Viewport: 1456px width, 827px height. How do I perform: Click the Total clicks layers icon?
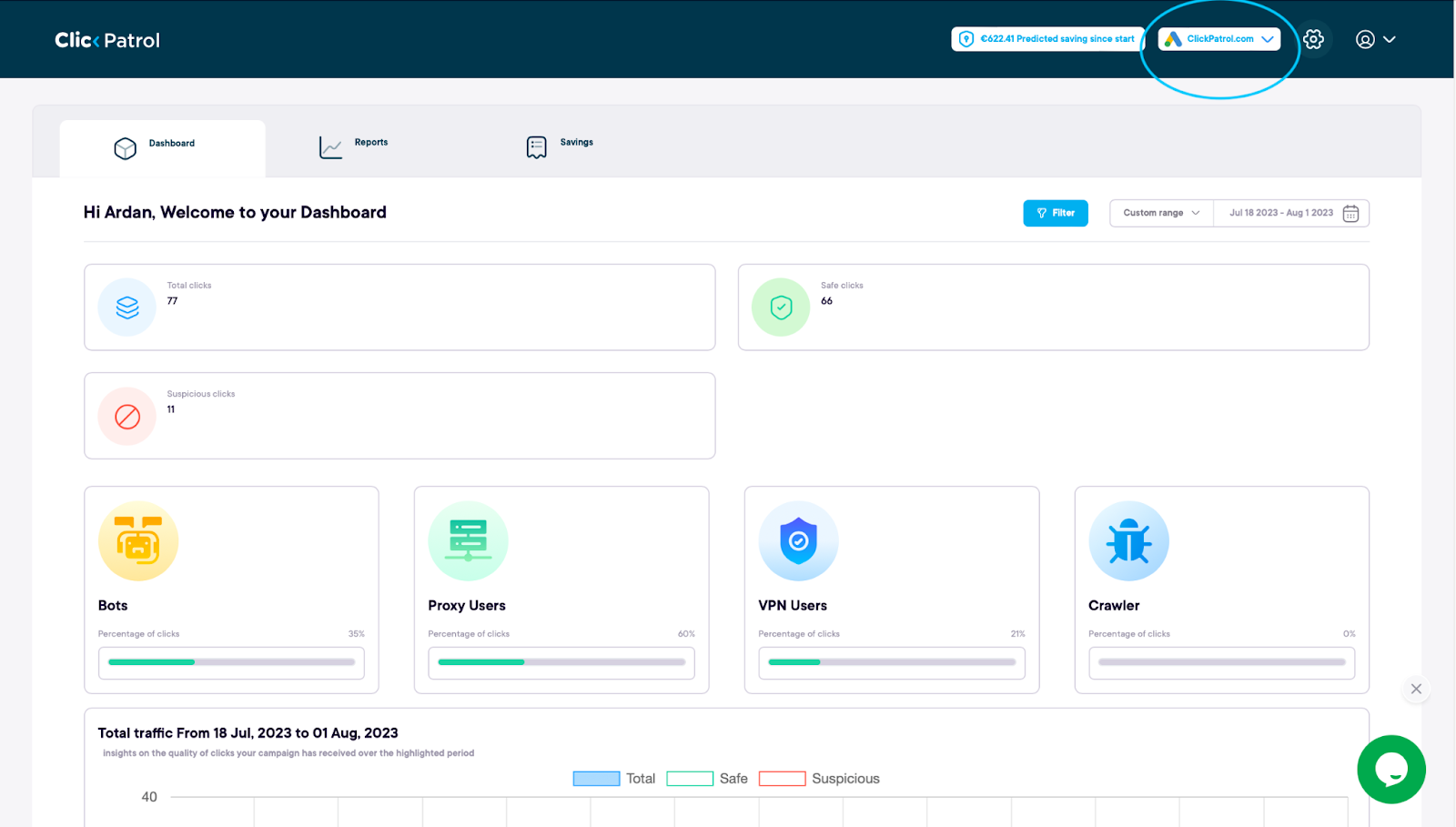[127, 308]
